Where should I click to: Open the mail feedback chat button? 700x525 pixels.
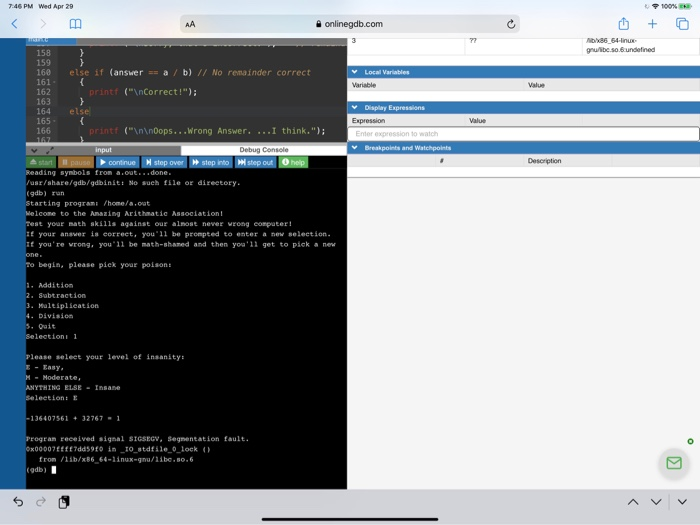tap(674, 463)
